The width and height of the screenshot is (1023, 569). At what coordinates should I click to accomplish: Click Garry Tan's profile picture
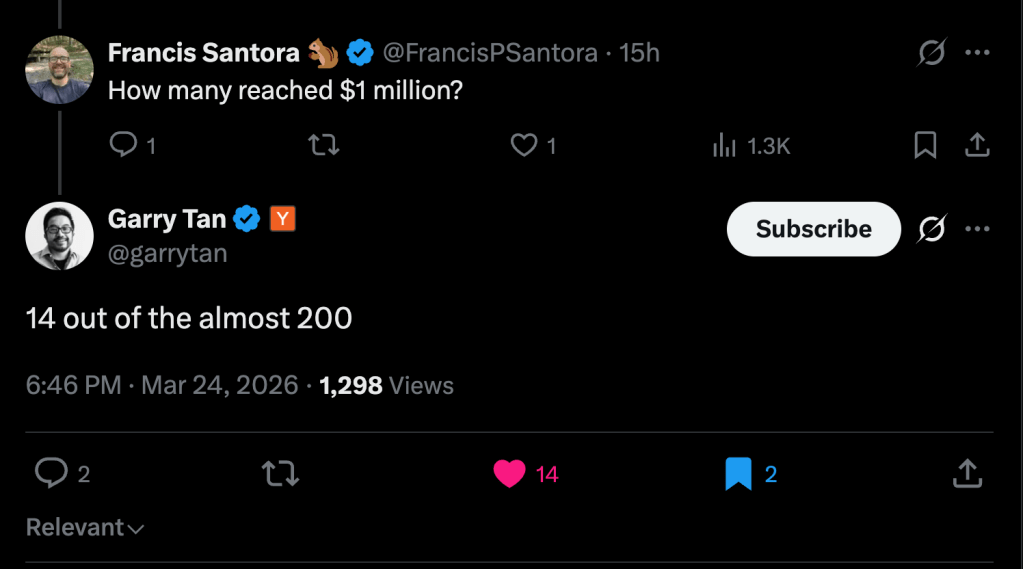(x=59, y=236)
